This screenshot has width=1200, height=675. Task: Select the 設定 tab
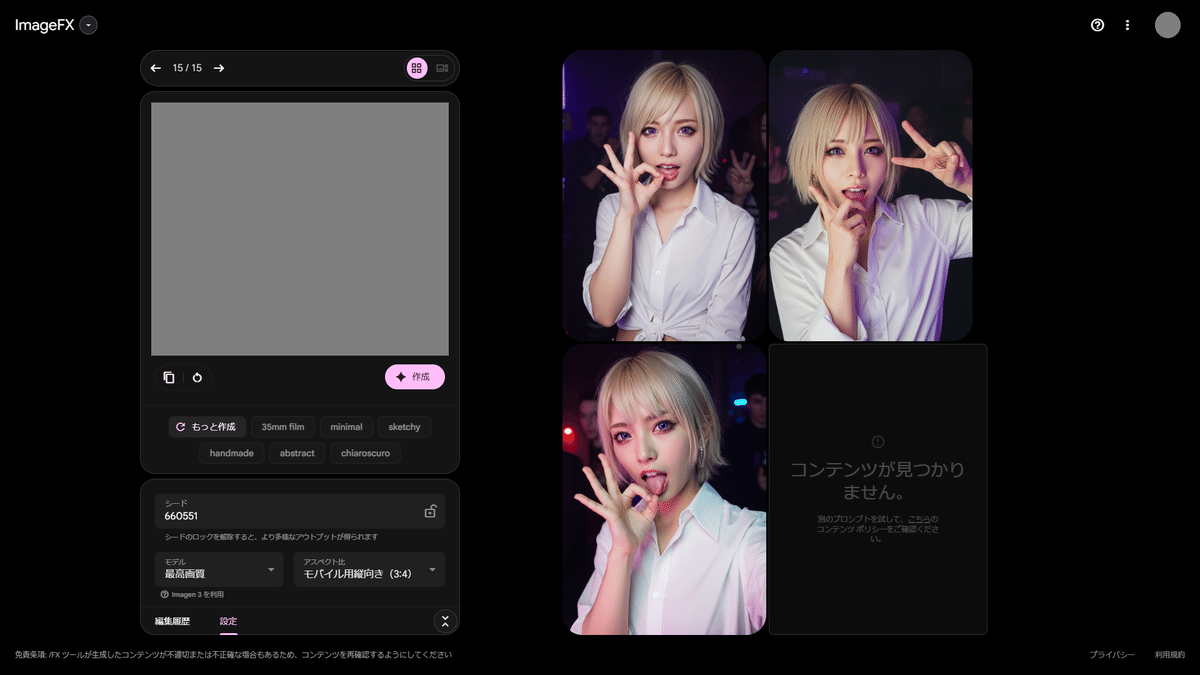click(x=228, y=621)
